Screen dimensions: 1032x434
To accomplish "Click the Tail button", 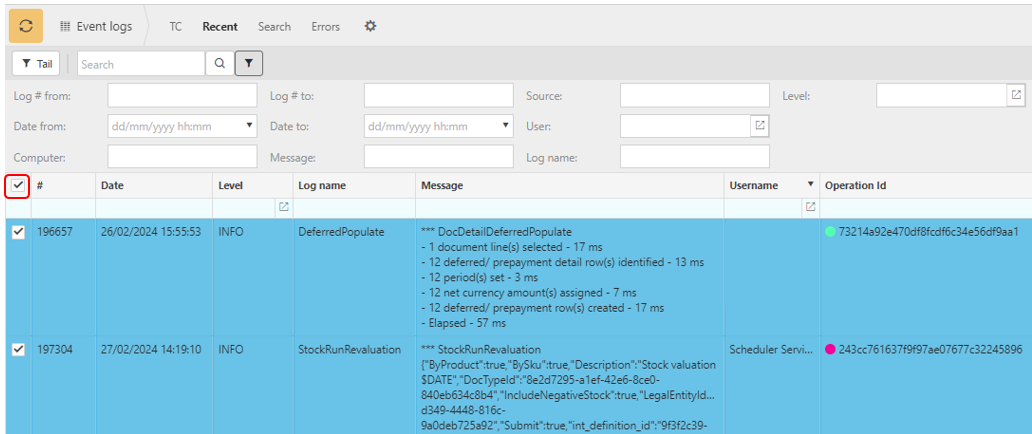I will [x=36, y=64].
